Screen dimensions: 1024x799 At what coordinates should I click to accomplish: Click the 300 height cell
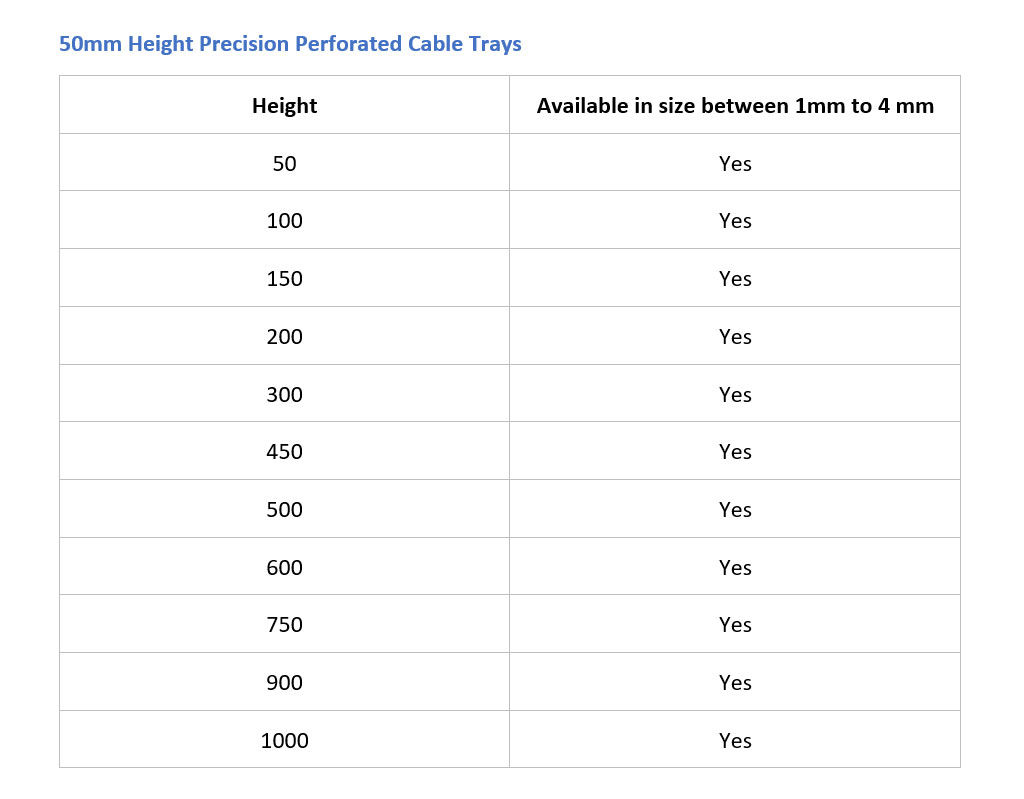coord(284,394)
